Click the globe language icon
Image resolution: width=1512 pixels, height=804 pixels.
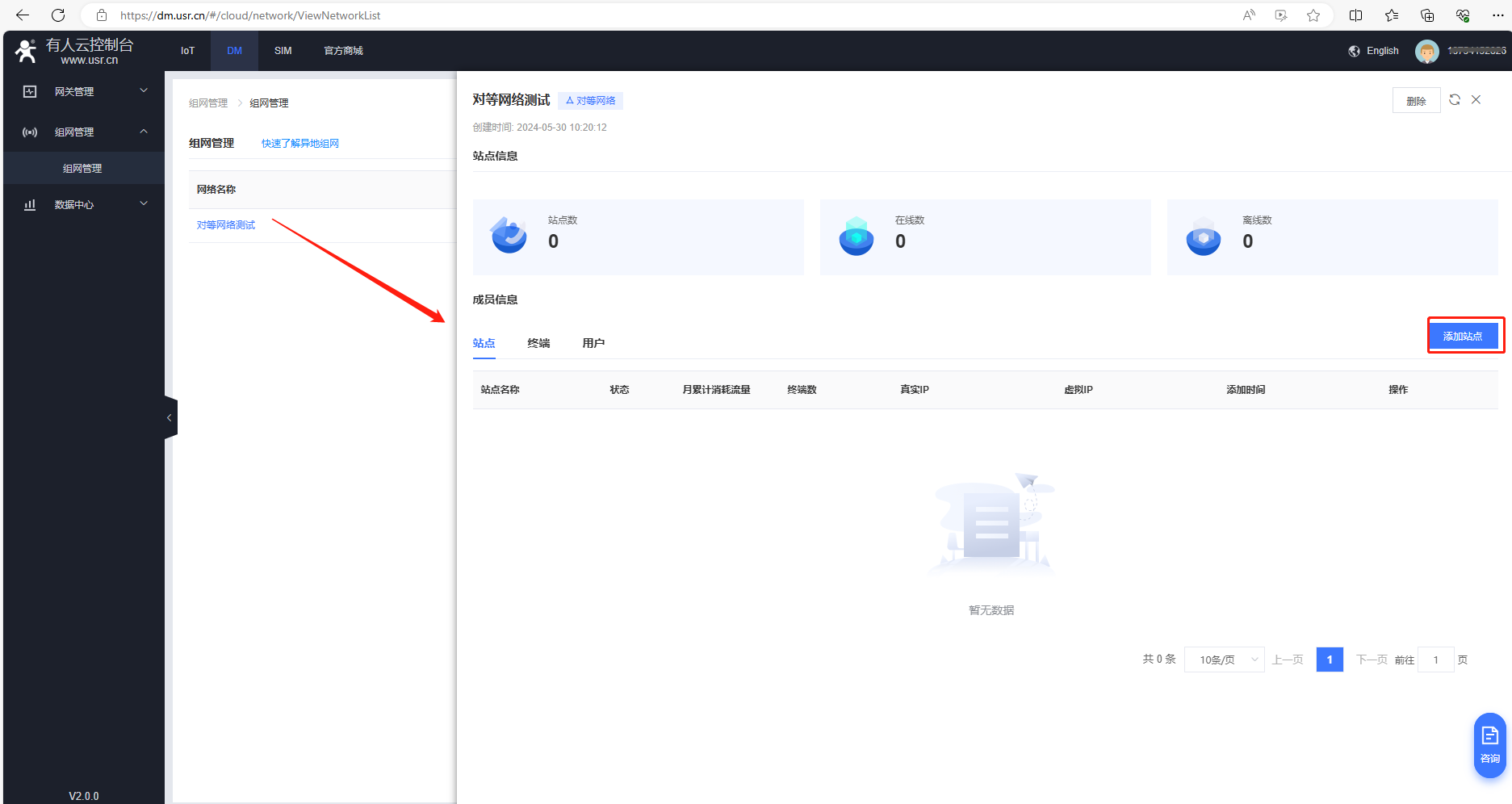[1354, 51]
